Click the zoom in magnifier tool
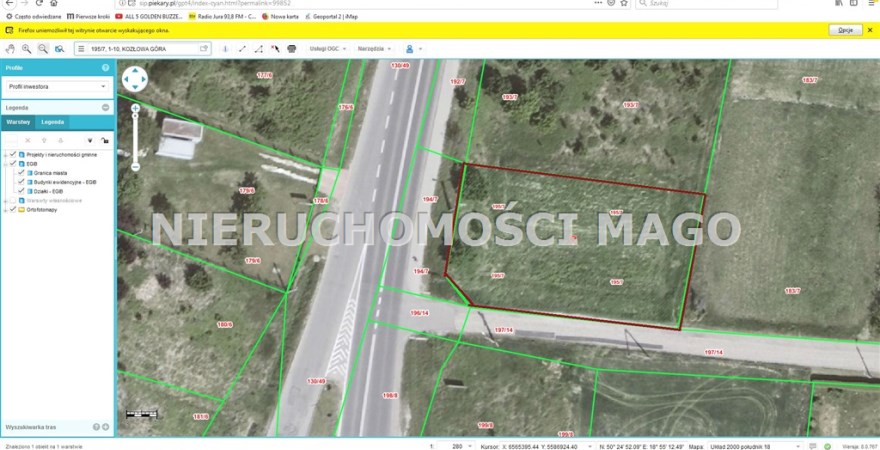This screenshot has height=450, width=880. click(x=27, y=48)
